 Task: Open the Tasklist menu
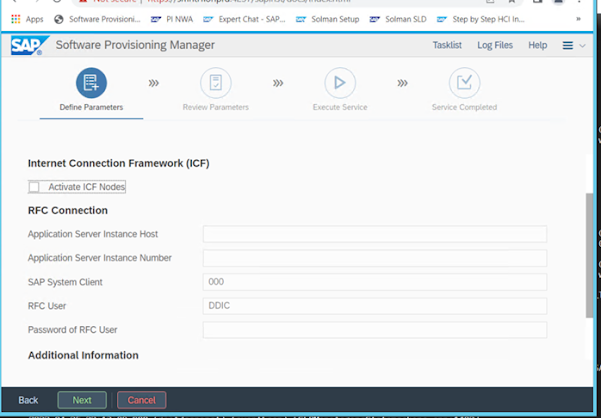click(447, 45)
